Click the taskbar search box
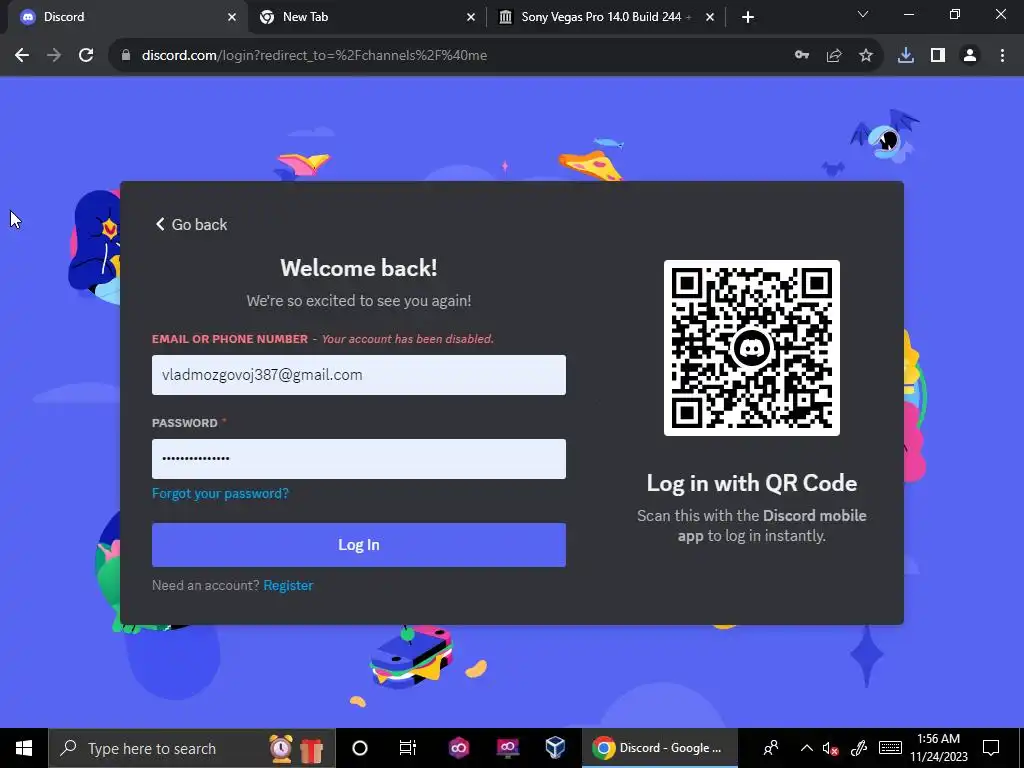Viewport: 1024px width, 768px height. (191, 748)
